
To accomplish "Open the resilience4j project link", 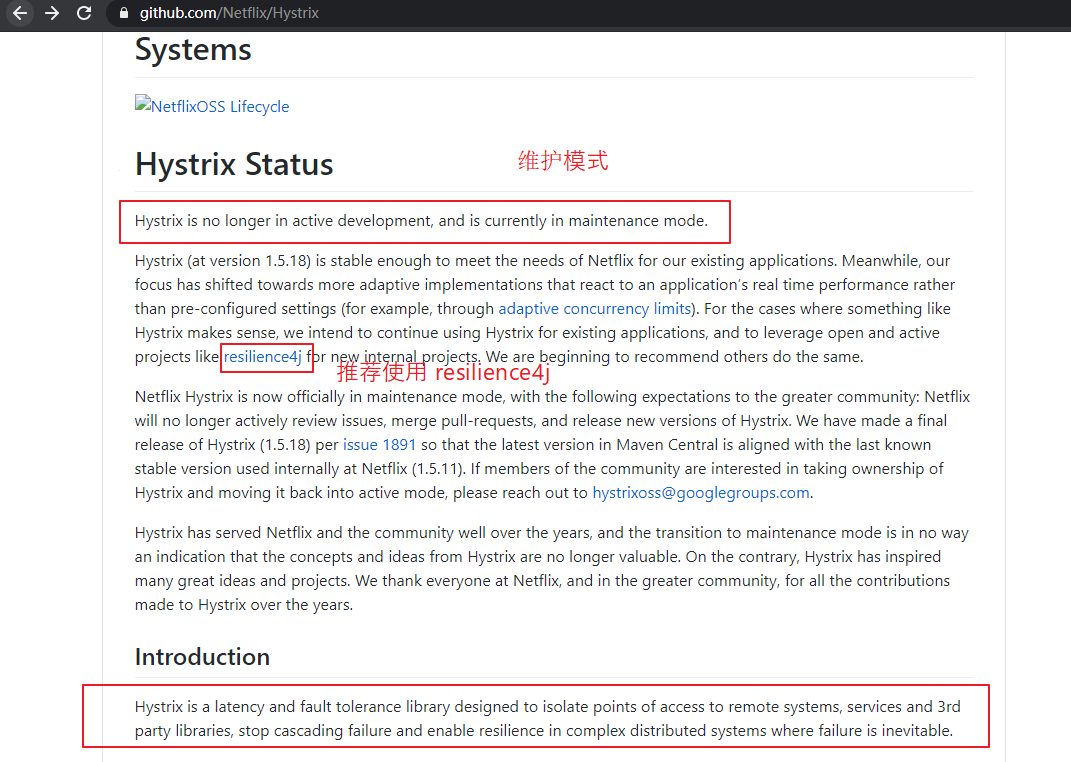I will point(262,356).
